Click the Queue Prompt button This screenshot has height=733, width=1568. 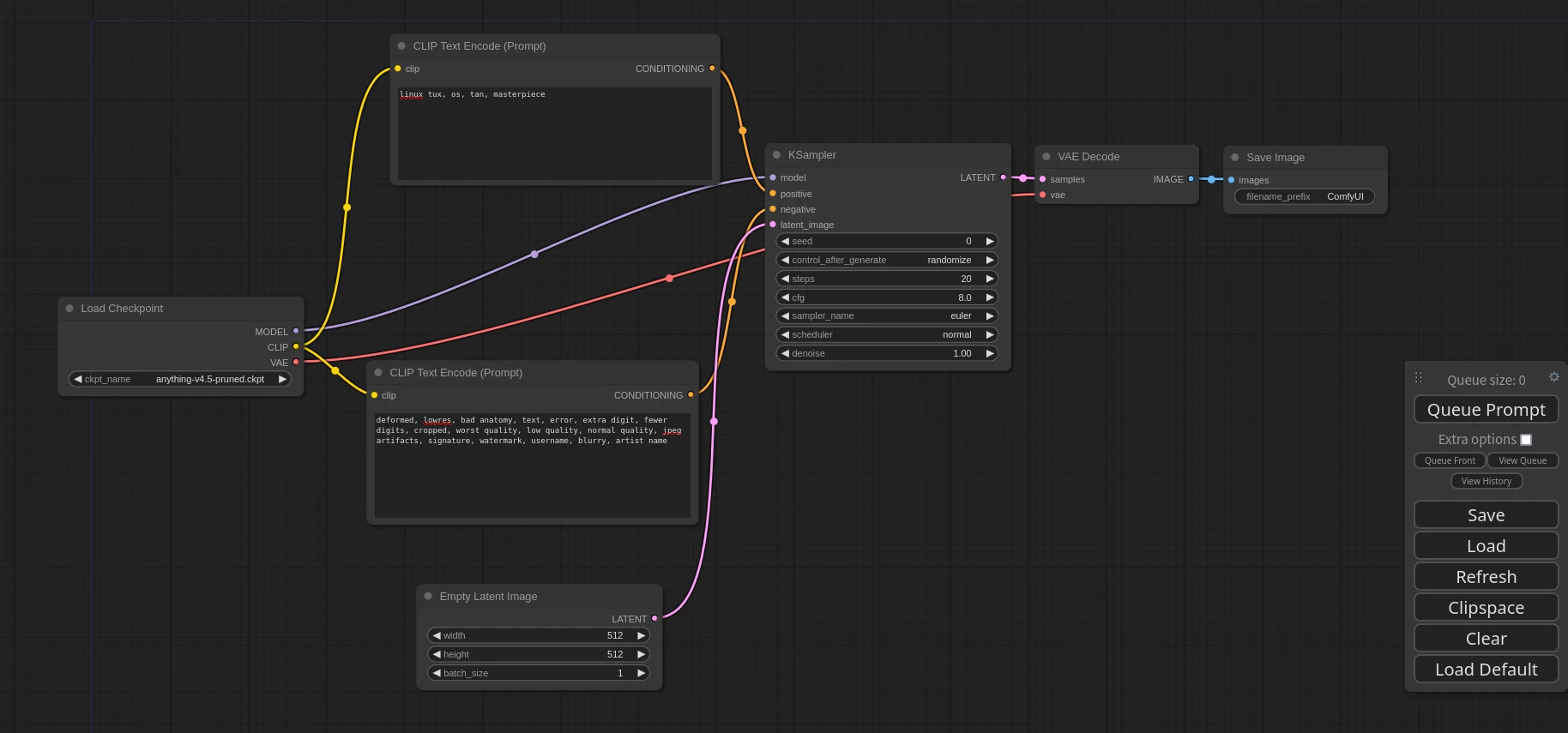[1486, 410]
